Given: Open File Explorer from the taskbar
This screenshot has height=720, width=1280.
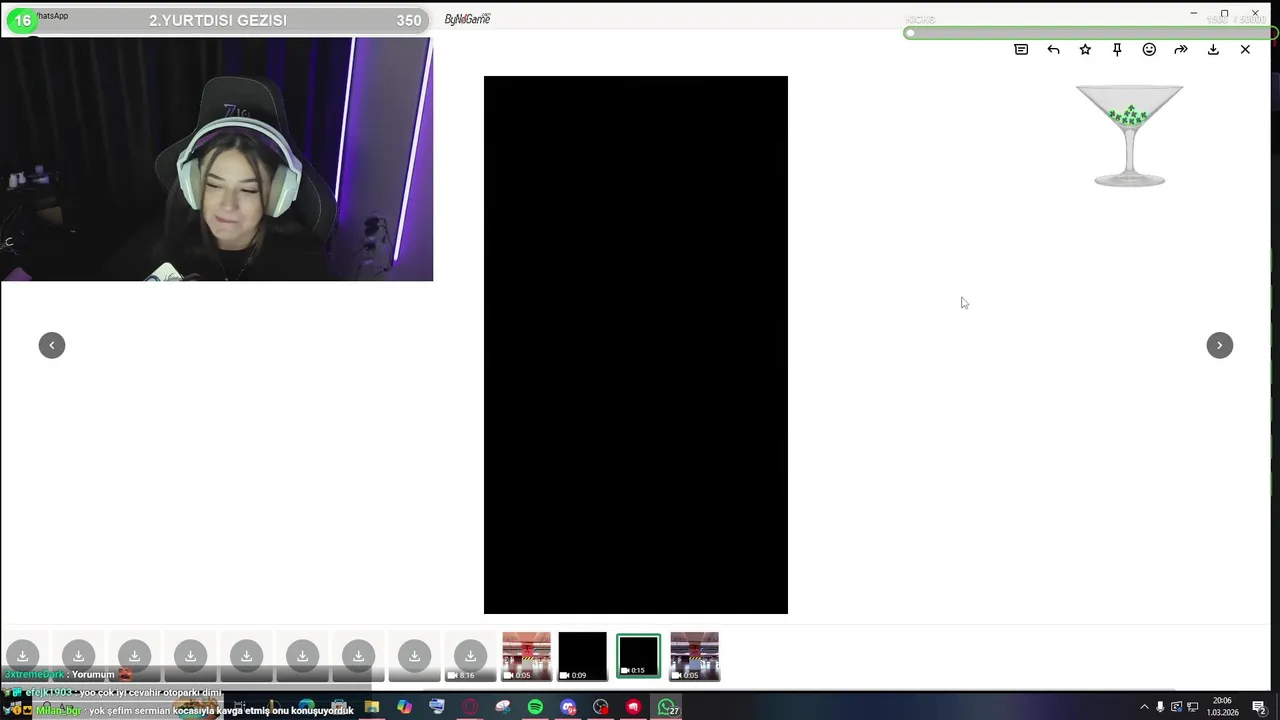Looking at the screenshot, I should click(372, 707).
